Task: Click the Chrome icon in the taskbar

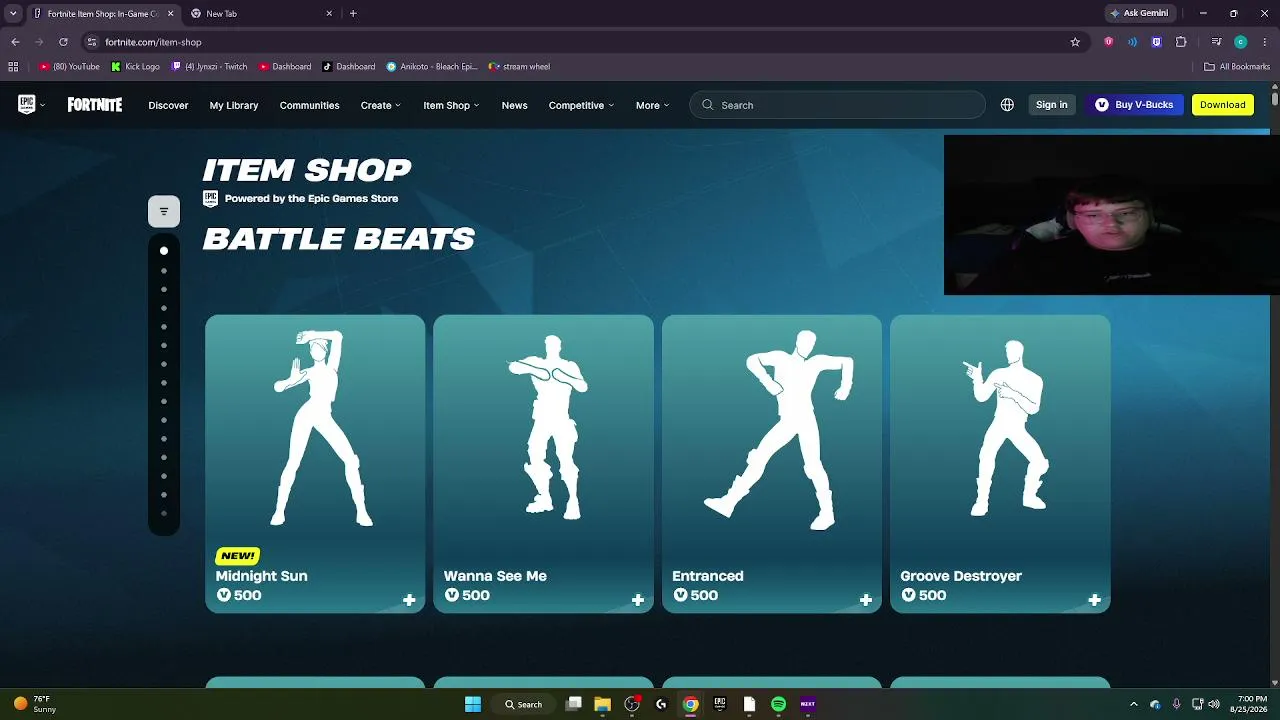Action: [x=690, y=704]
